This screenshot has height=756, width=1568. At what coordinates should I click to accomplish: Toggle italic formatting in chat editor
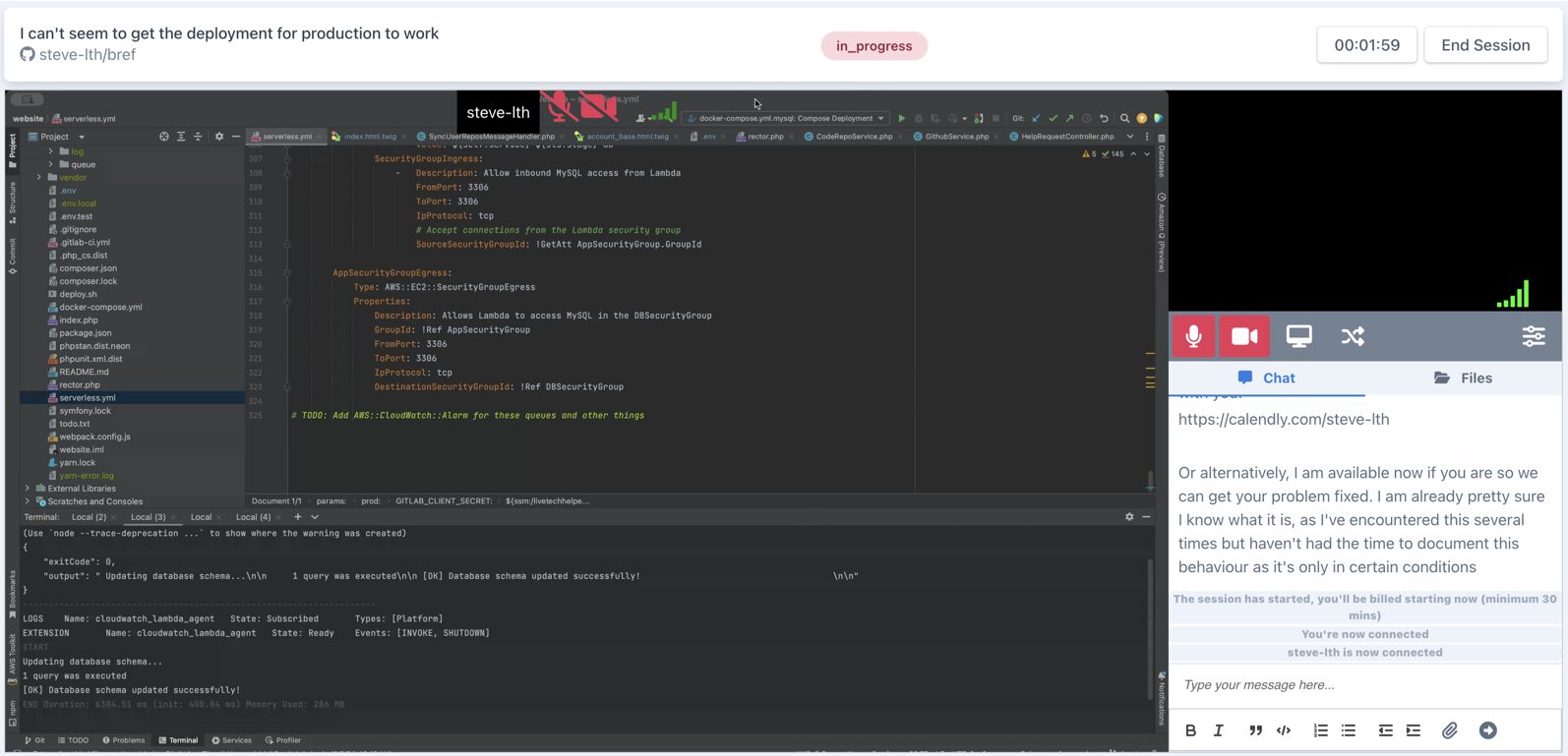(x=1219, y=730)
